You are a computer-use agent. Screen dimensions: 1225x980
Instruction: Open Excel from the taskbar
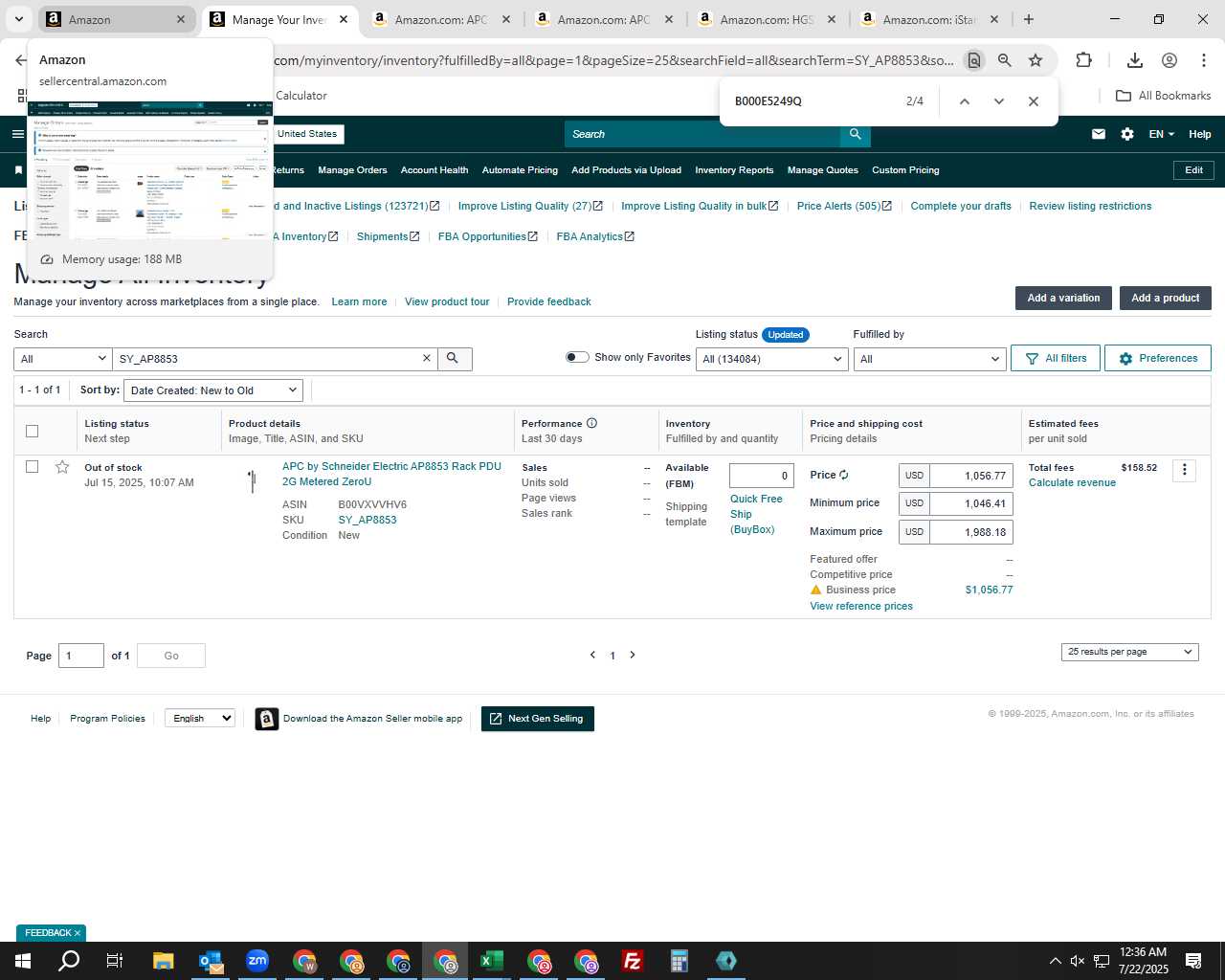tap(492, 961)
